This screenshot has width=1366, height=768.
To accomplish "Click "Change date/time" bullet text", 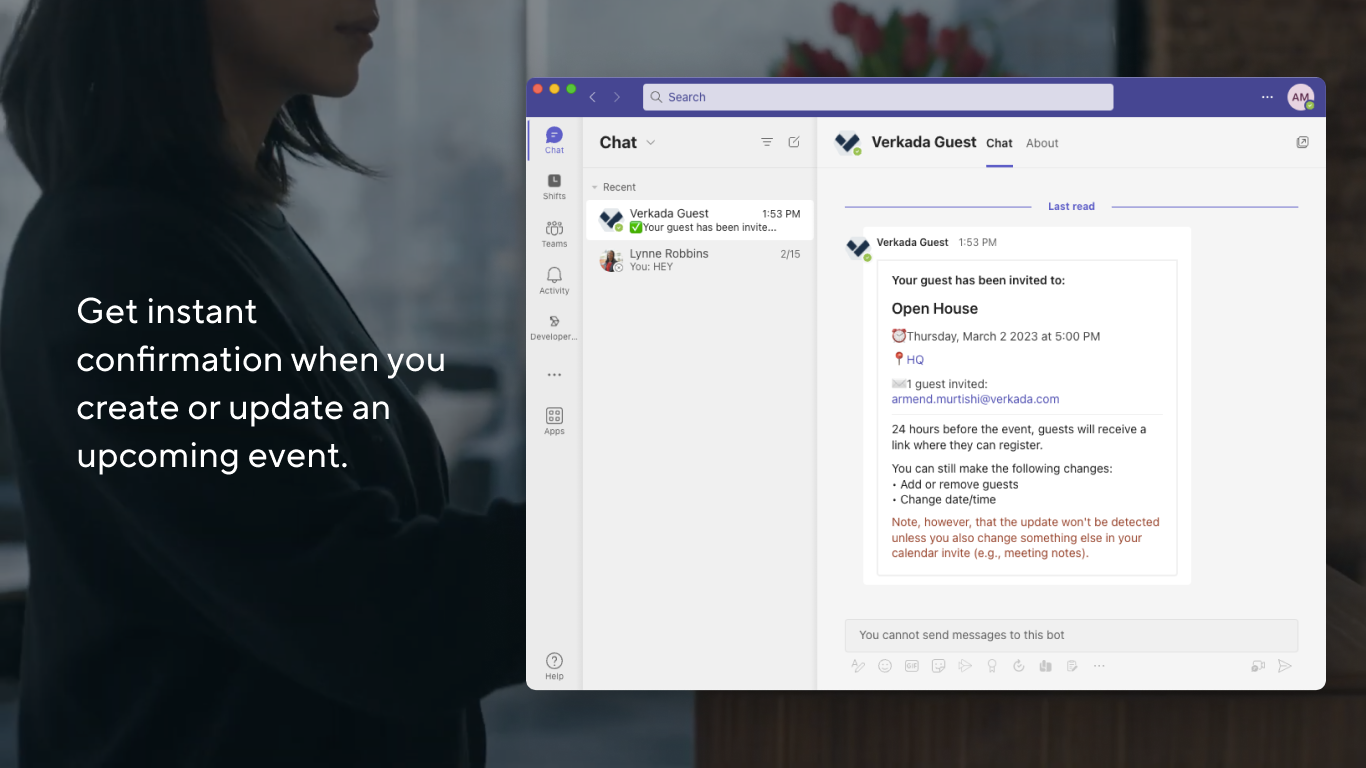I will [948, 500].
